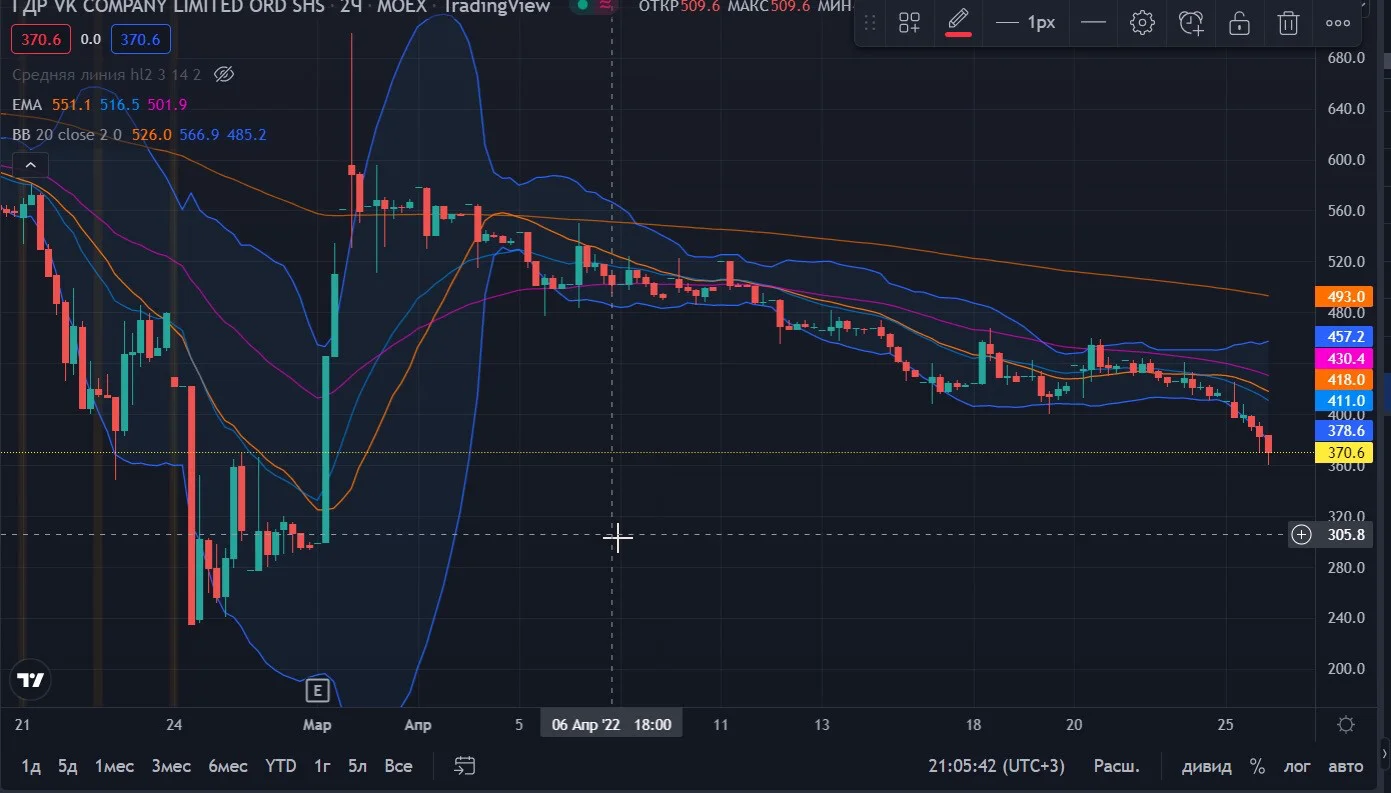1391x793 pixels.
Task: Set the chart range to 3мес
Action: point(171,766)
